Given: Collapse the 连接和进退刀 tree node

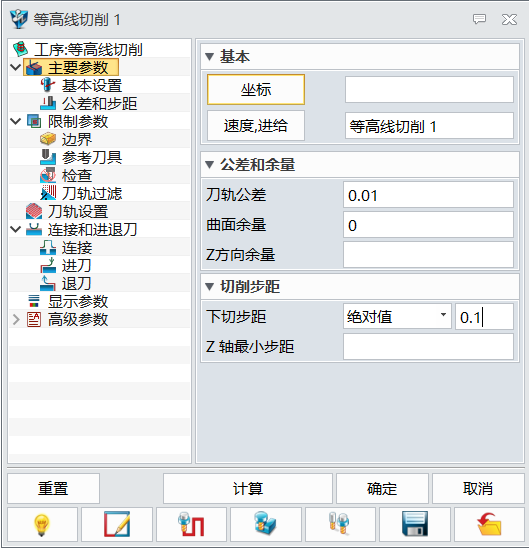Looking at the screenshot, I should tap(16, 229).
